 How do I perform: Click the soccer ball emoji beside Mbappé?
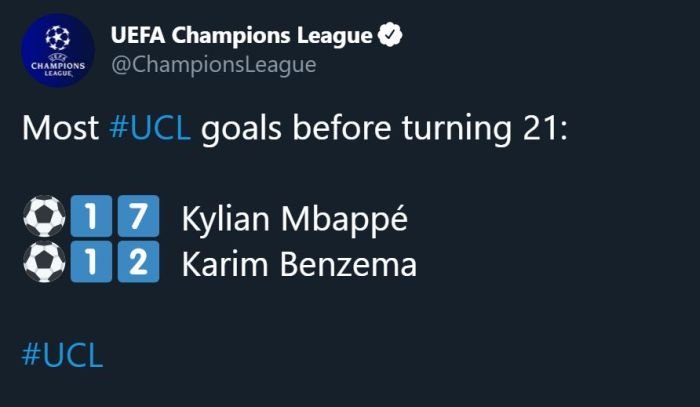click(44, 216)
